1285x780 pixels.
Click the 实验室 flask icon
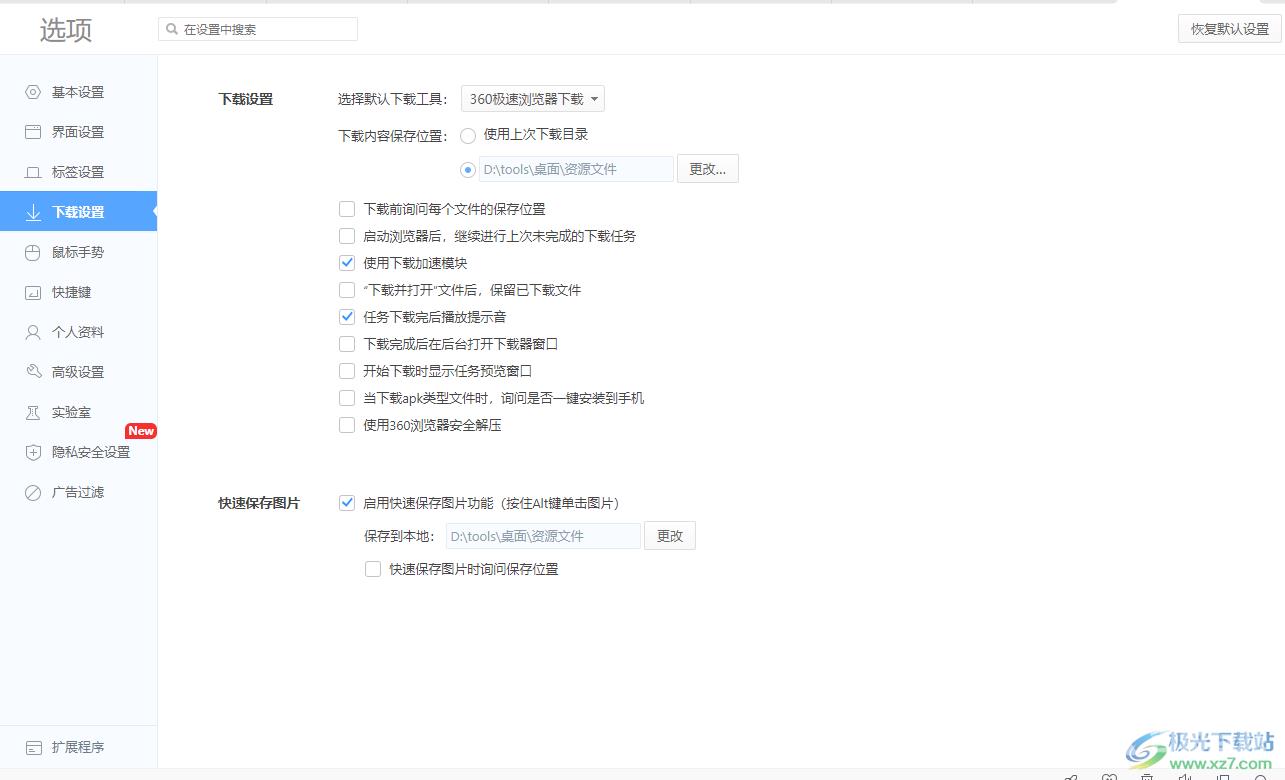pyautogui.click(x=33, y=412)
